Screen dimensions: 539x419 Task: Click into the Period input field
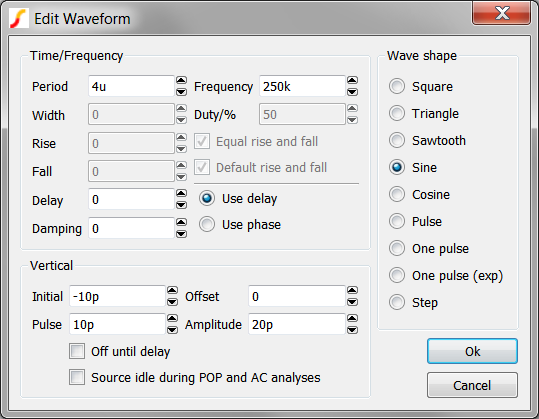pyautogui.click(x=131, y=86)
